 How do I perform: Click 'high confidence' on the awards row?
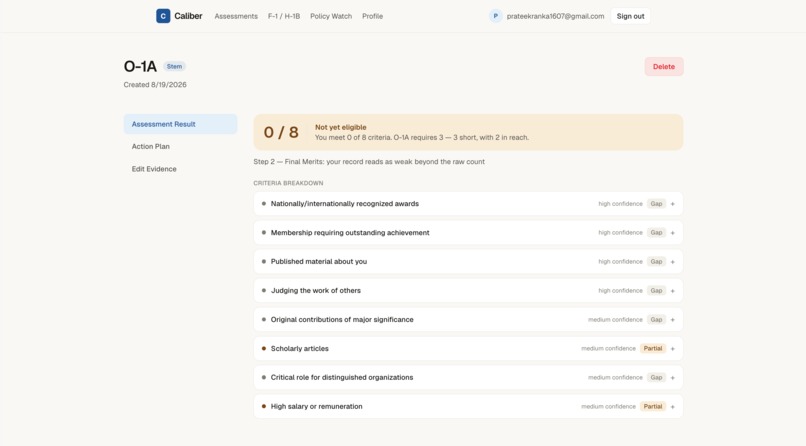(620, 204)
